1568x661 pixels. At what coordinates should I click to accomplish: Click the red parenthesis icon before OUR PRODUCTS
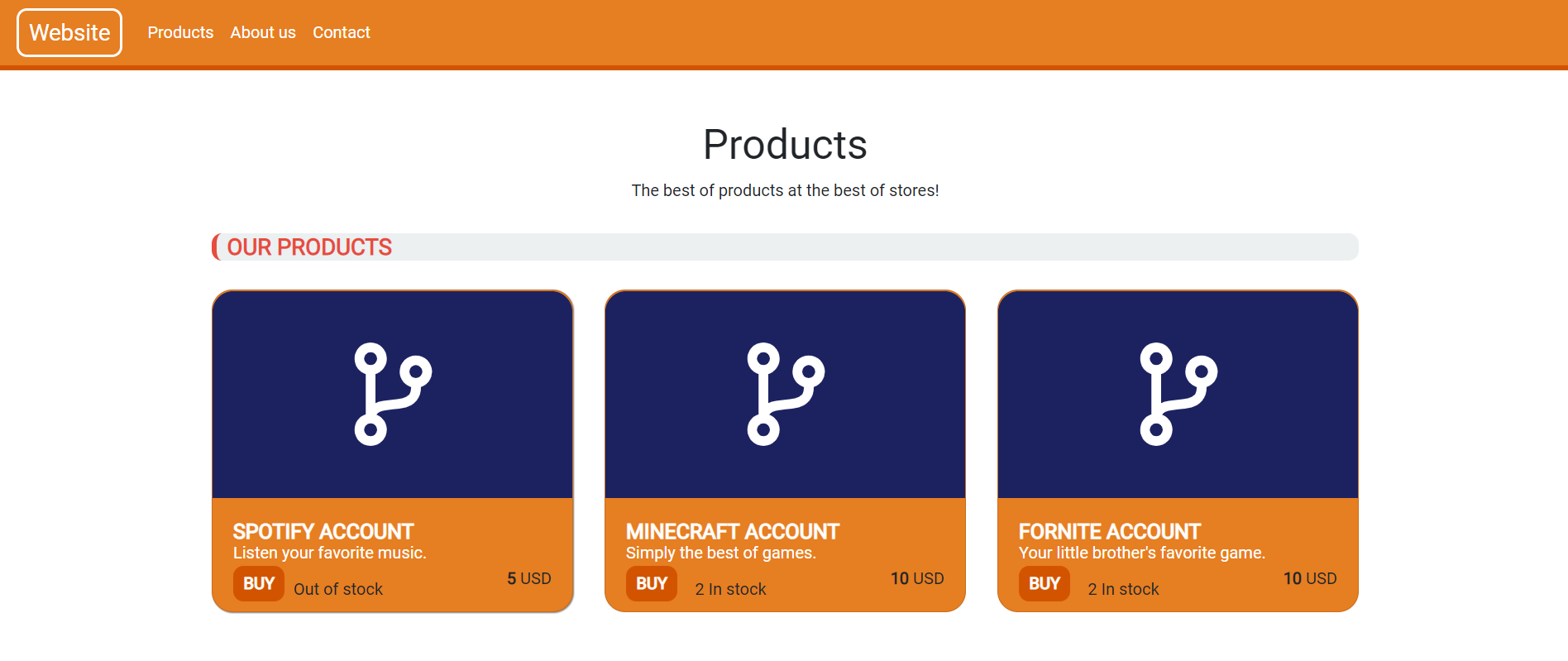point(215,246)
